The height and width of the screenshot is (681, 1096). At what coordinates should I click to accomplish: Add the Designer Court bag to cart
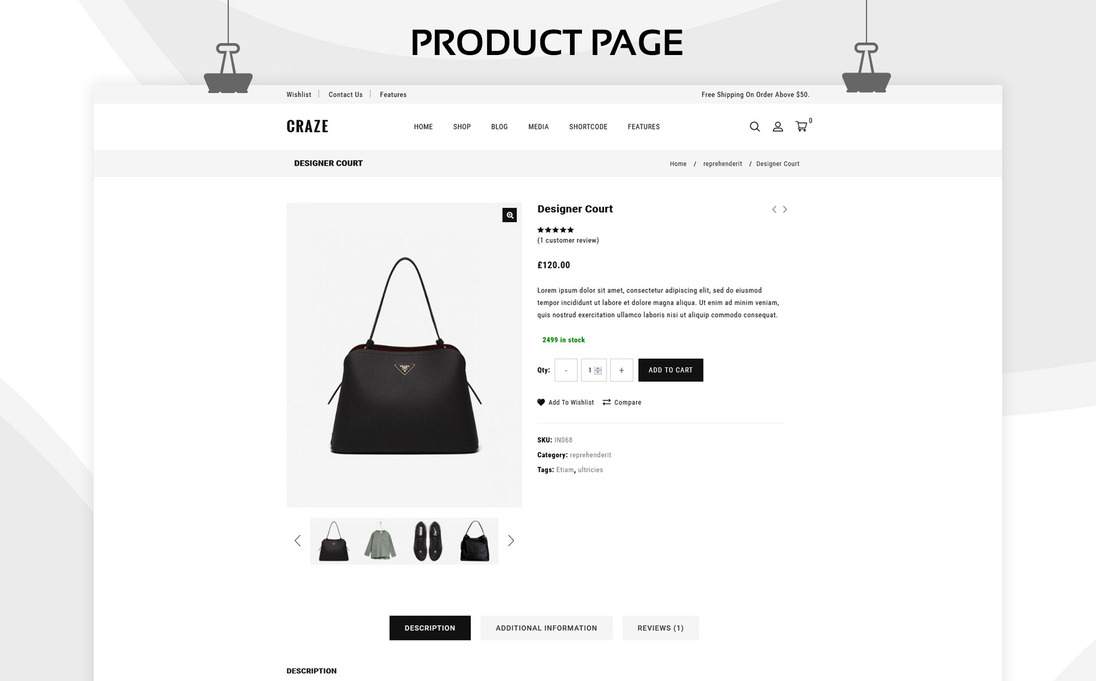(670, 370)
